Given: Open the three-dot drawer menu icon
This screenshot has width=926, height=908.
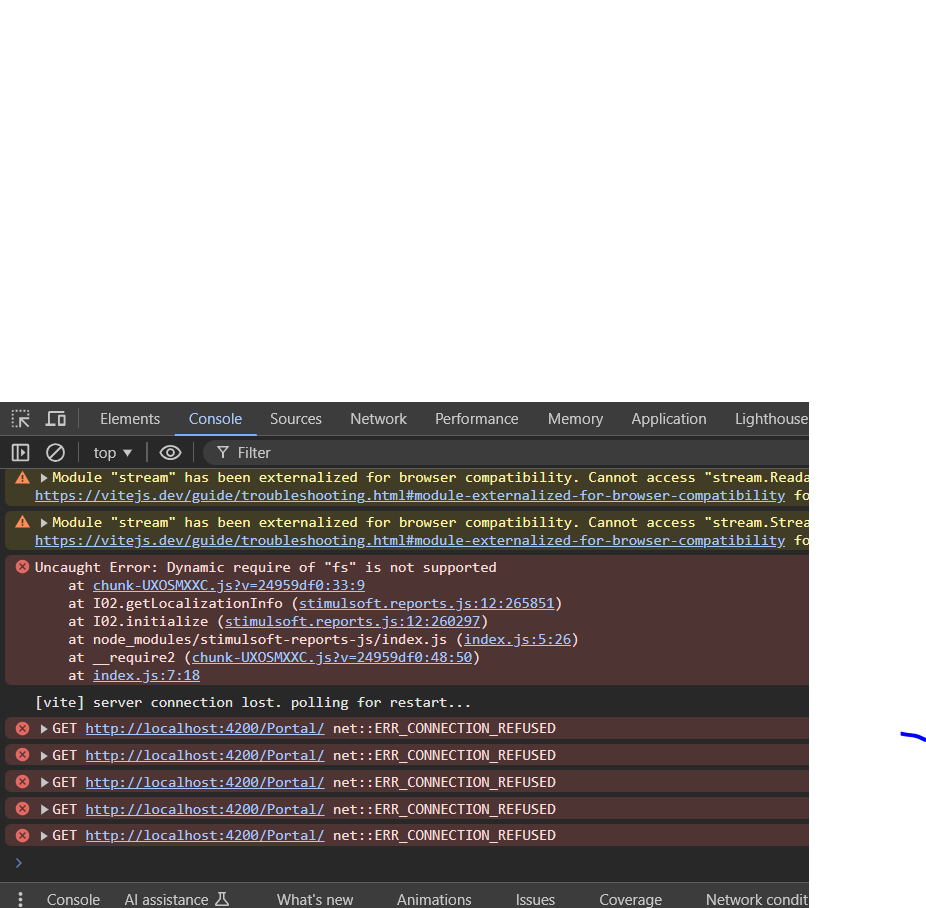Looking at the screenshot, I should click(21, 899).
